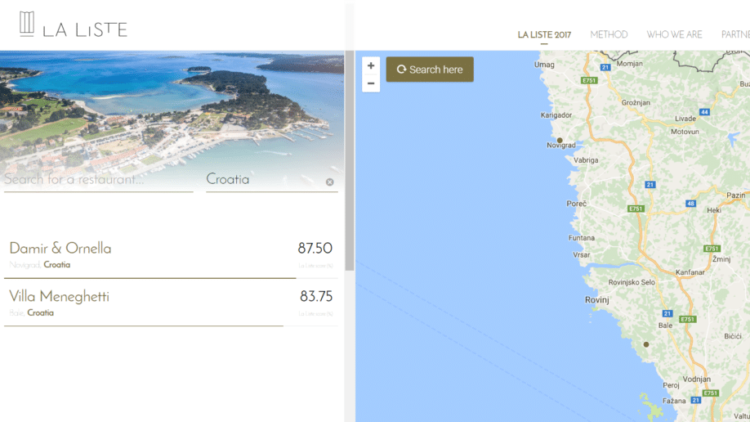Click the results list scrollbar

tap(350, 160)
